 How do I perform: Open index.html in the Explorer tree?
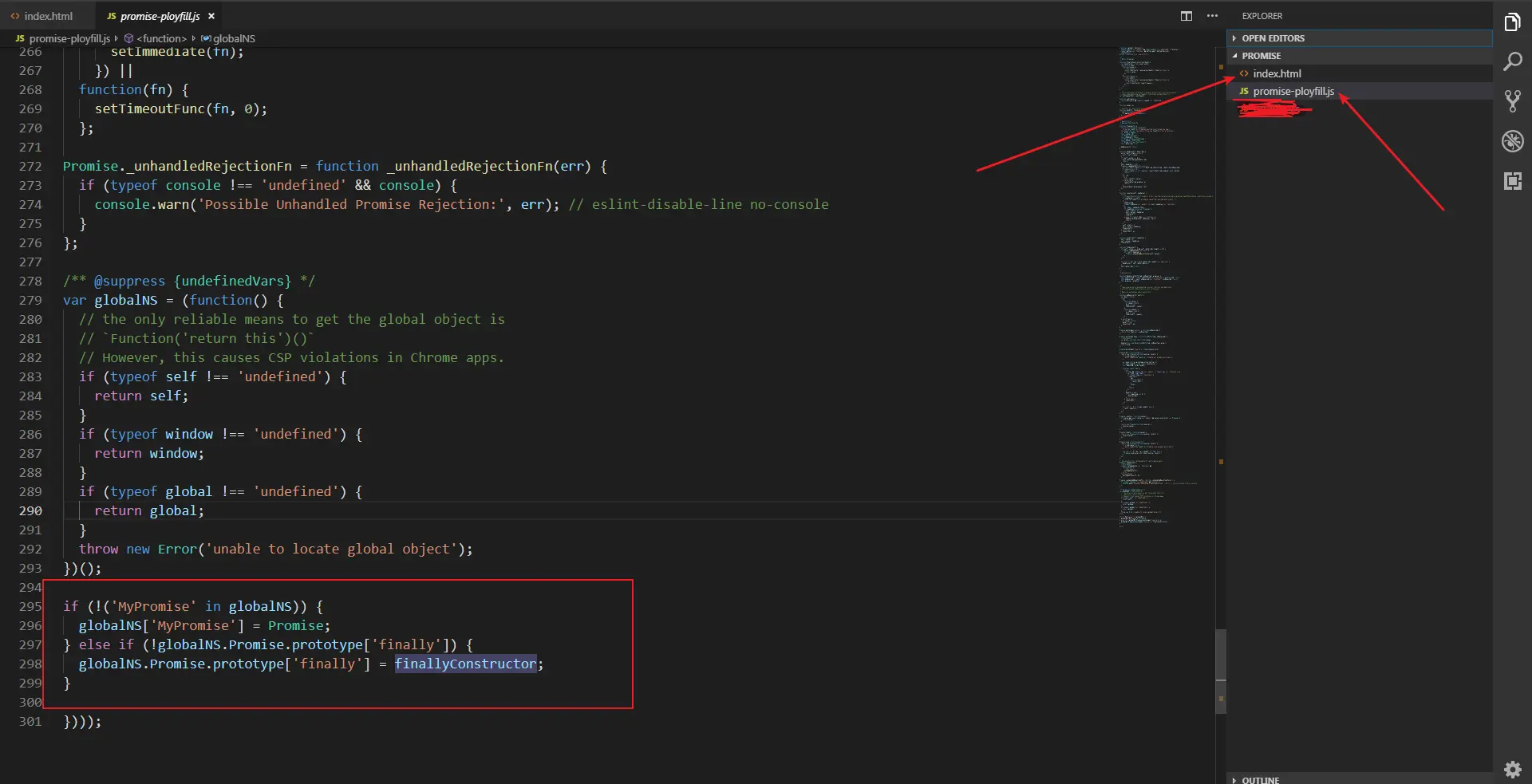click(1359, 73)
